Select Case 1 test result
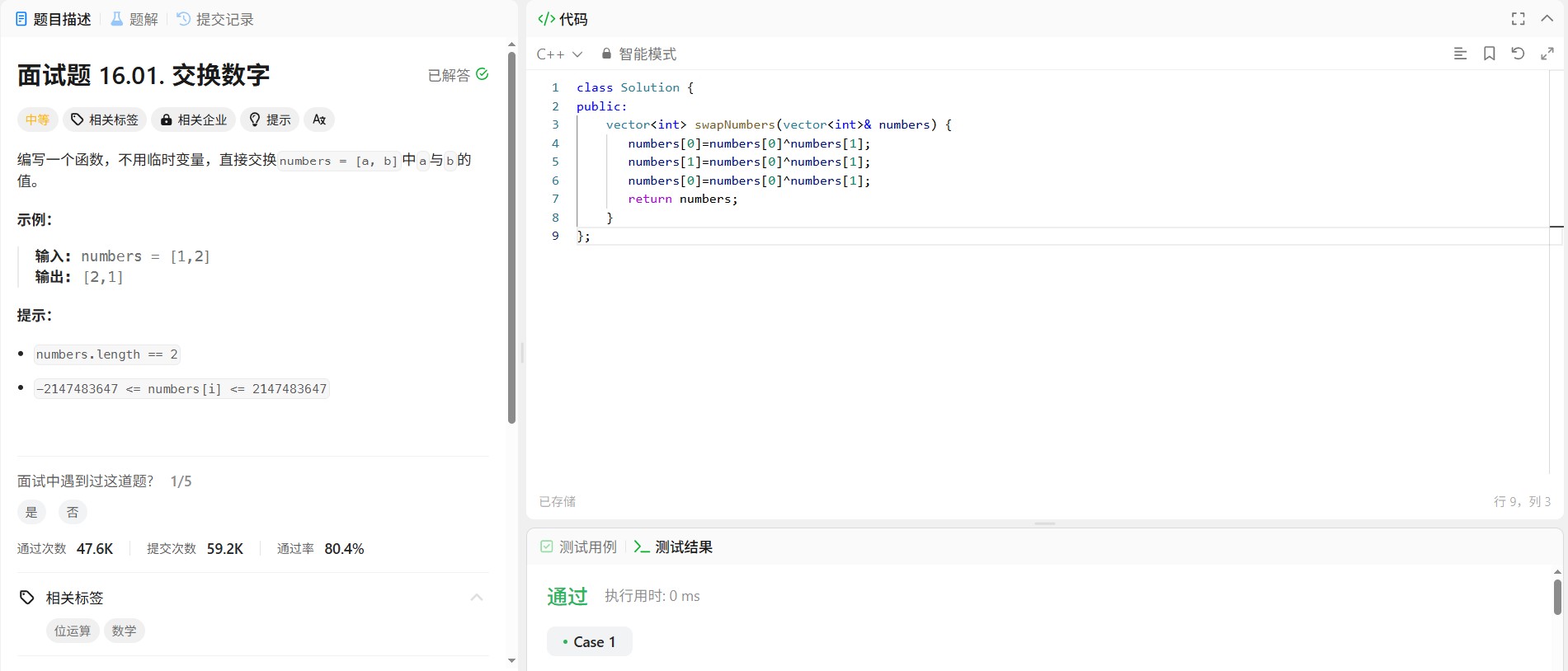Image resolution: width=1568 pixels, height=671 pixels. 589,641
